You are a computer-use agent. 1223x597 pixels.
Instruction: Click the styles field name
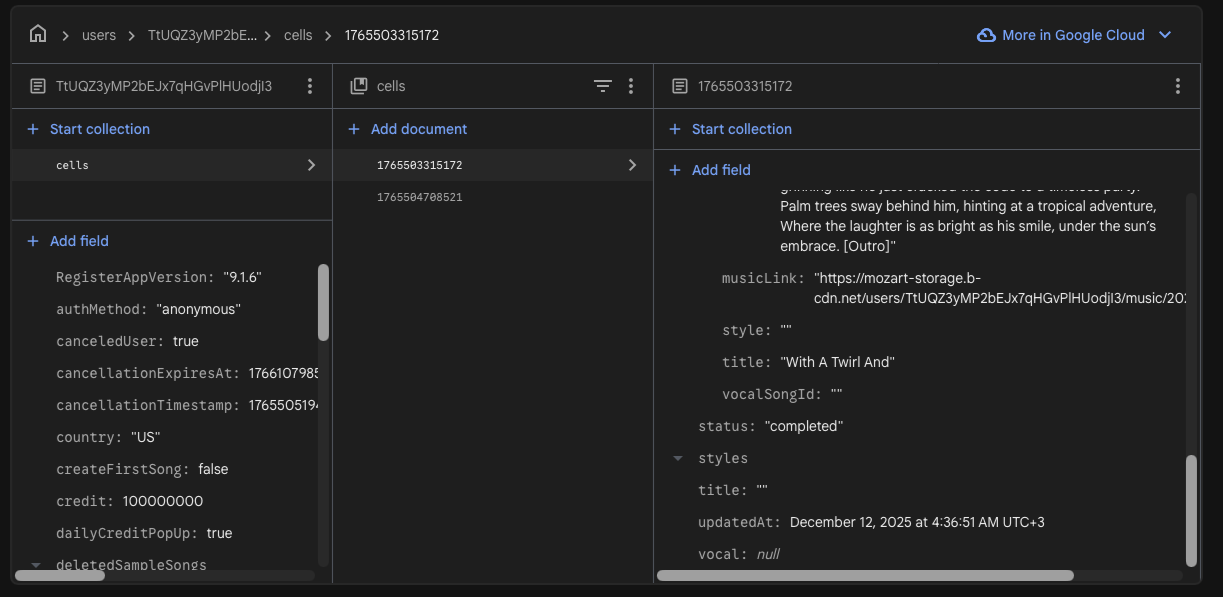pos(723,458)
